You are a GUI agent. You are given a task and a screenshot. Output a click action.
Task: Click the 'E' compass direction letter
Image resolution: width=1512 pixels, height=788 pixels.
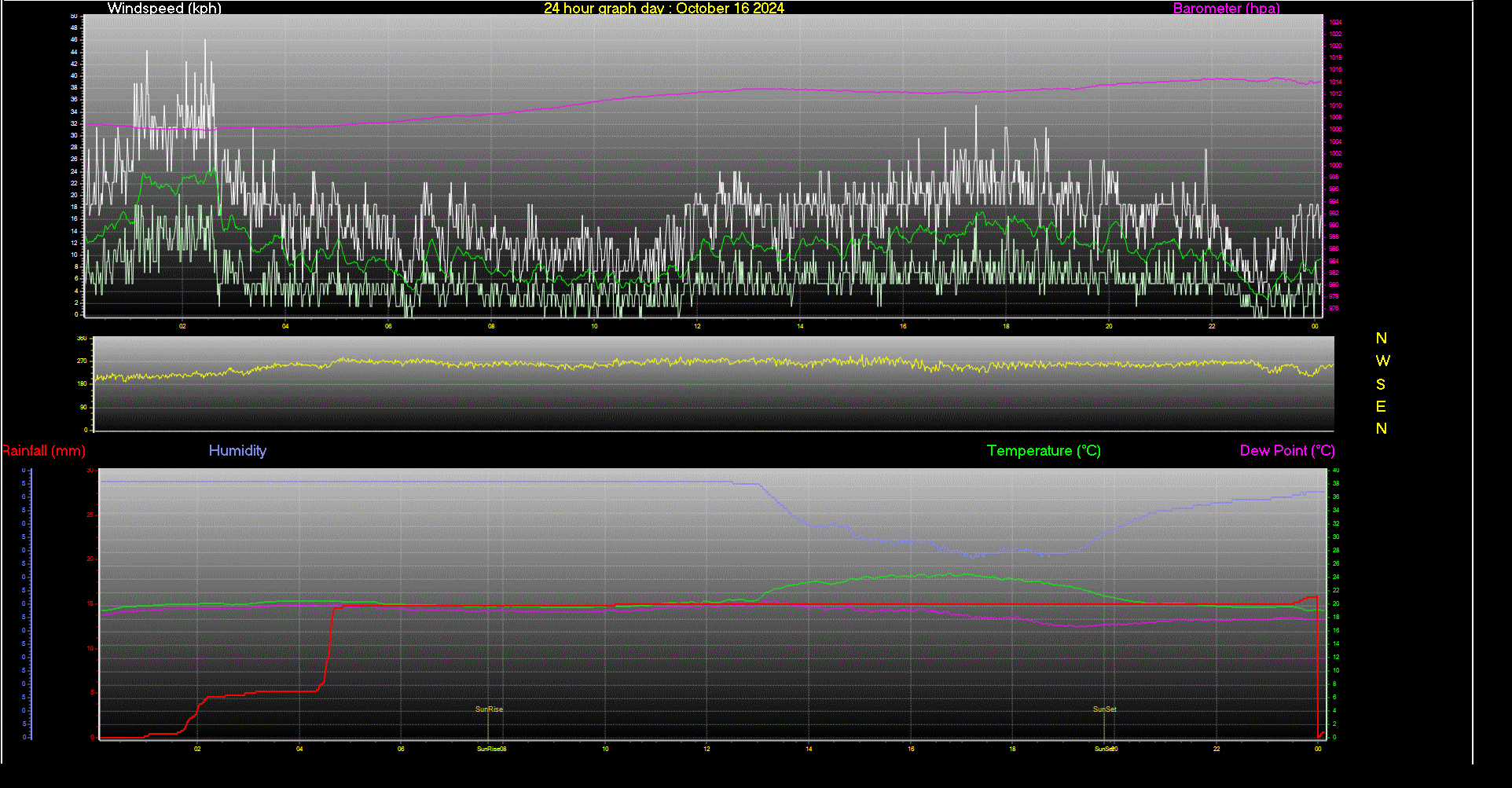(1381, 406)
